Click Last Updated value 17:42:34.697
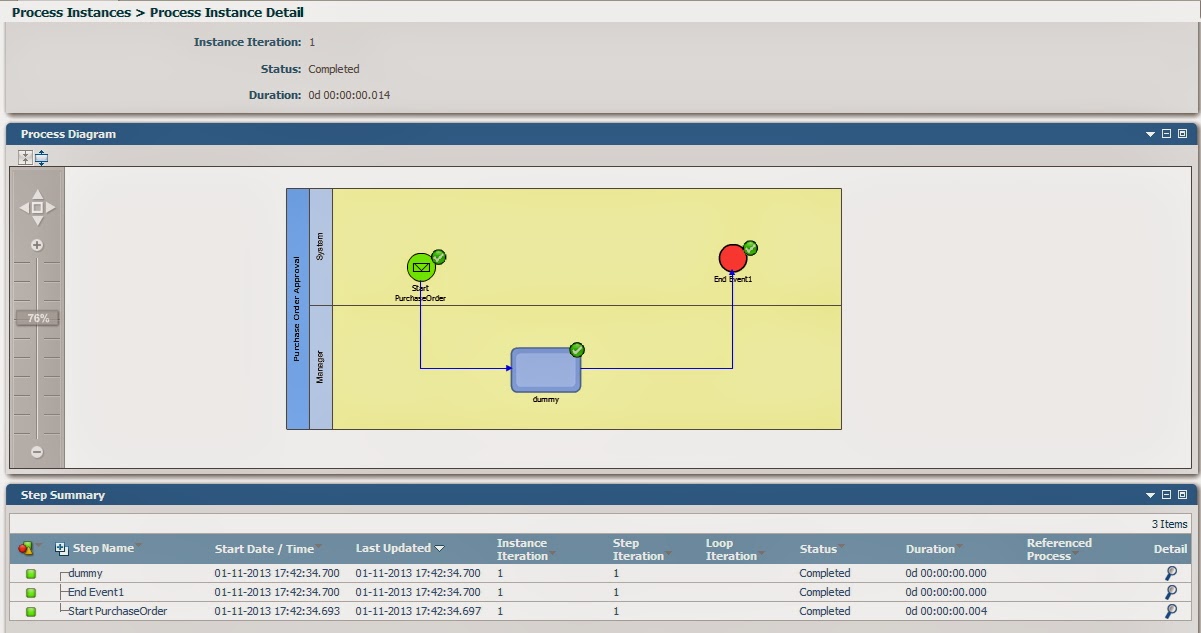This screenshot has height=633, width=1201. pyautogui.click(x=418, y=611)
